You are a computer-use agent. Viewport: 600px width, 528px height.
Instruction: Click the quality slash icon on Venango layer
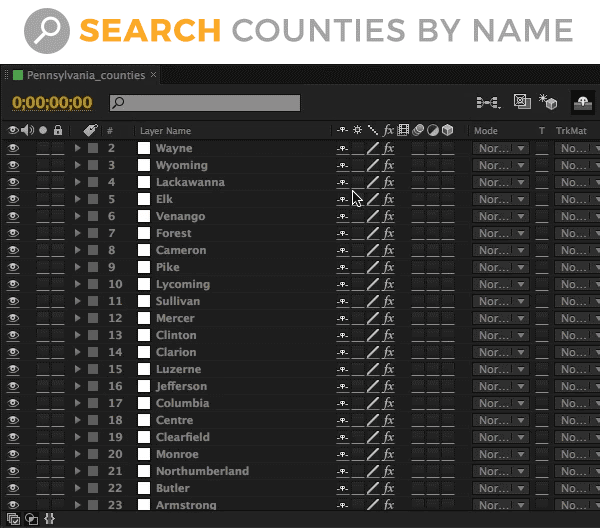pyautogui.click(x=372, y=216)
